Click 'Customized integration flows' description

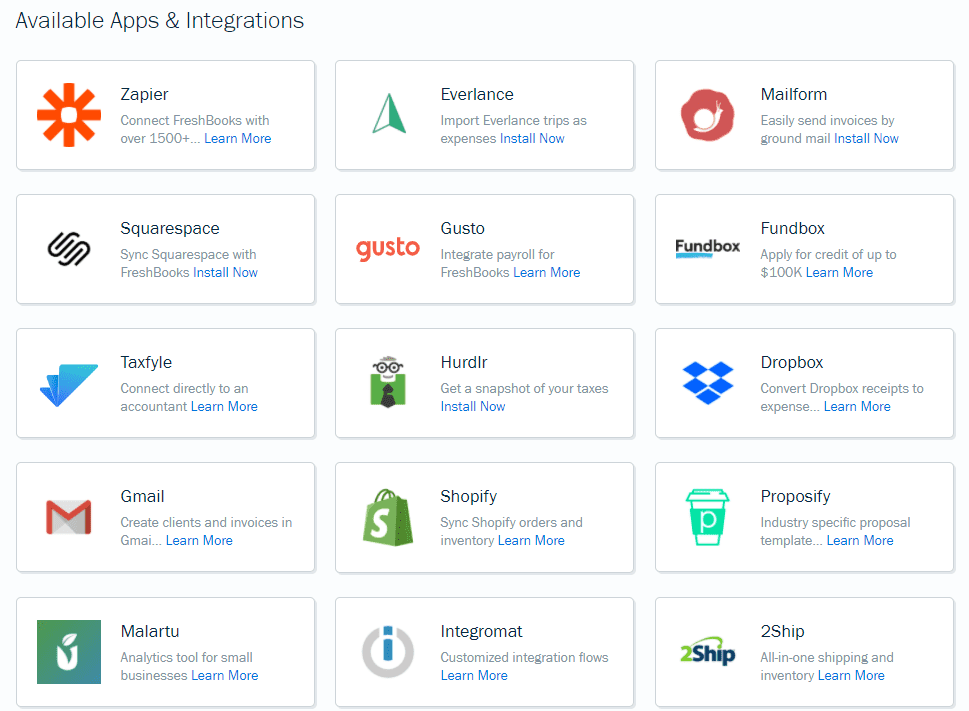pos(524,657)
